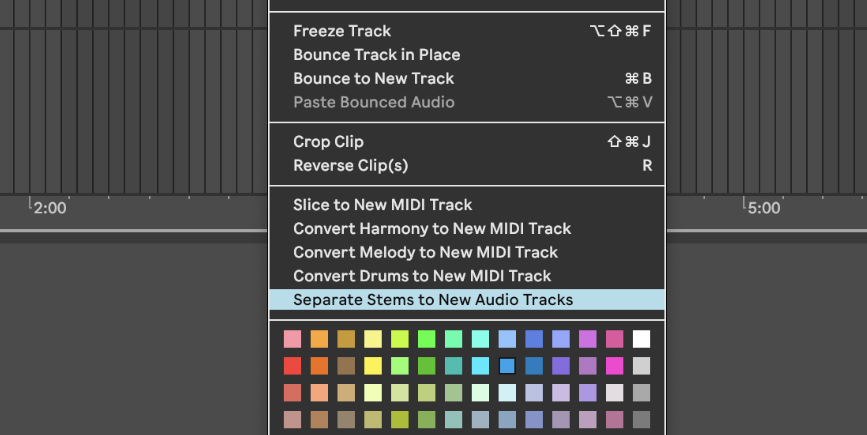Choose Convert Harmony to New MIDI Track

[x=432, y=229]
